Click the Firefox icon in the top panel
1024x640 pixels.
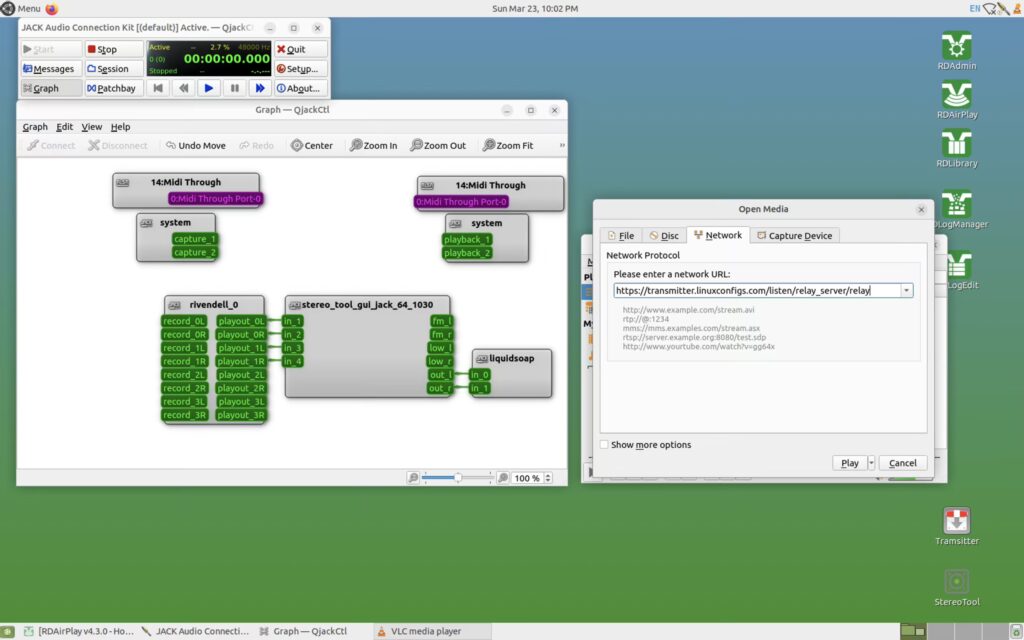click(52, 8)
